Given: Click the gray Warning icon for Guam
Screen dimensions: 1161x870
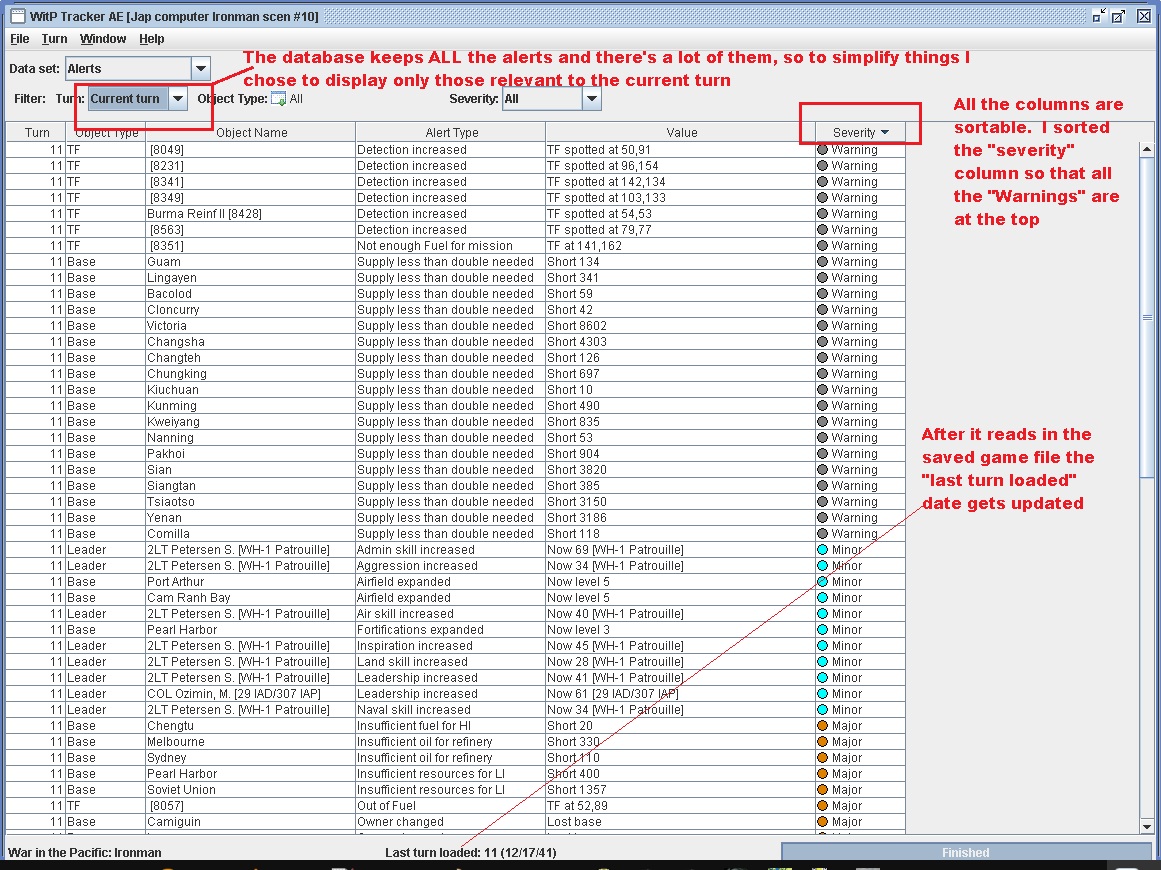Looking at the screenshot, I should coord(822,261).
